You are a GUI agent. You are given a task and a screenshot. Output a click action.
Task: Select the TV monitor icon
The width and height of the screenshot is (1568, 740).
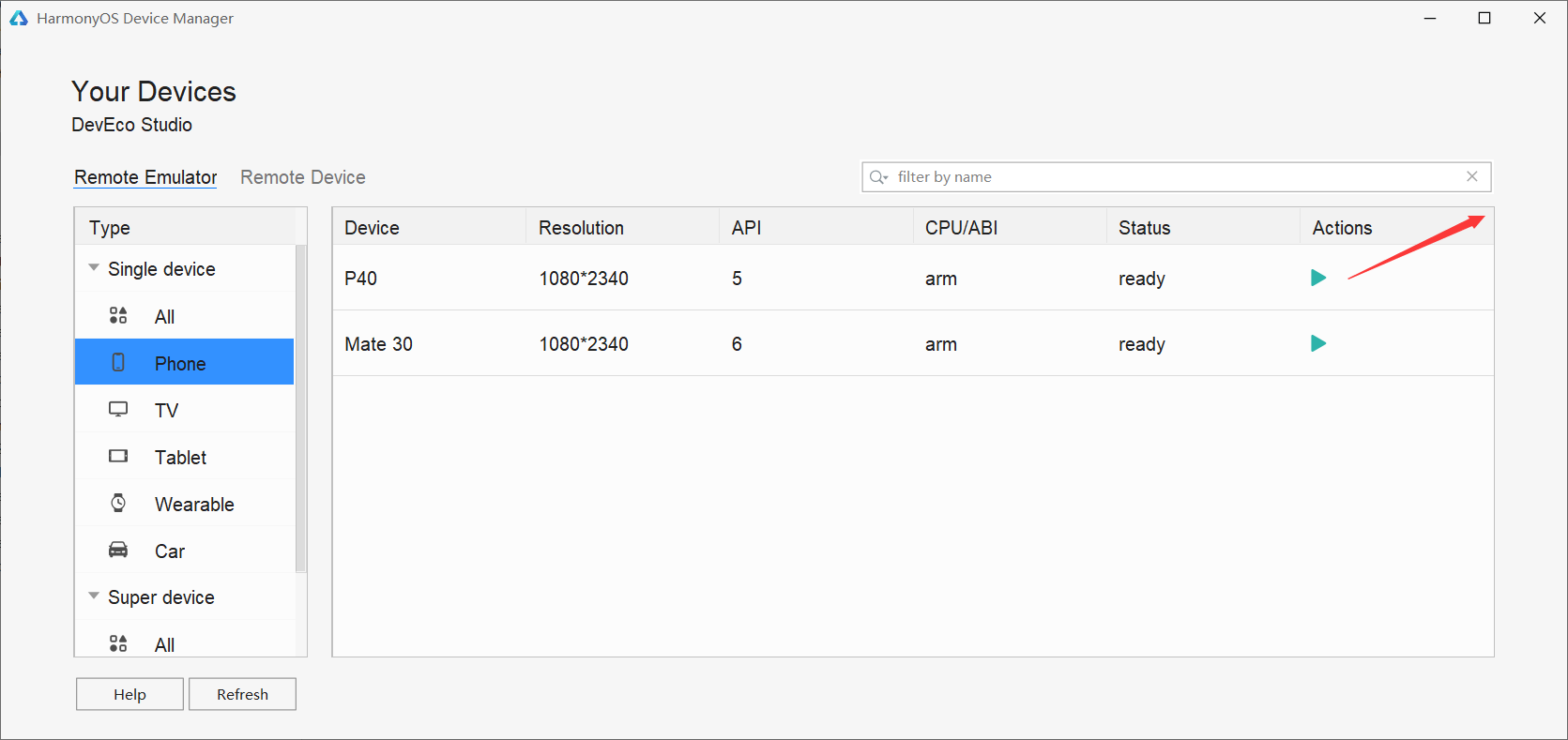118,409
